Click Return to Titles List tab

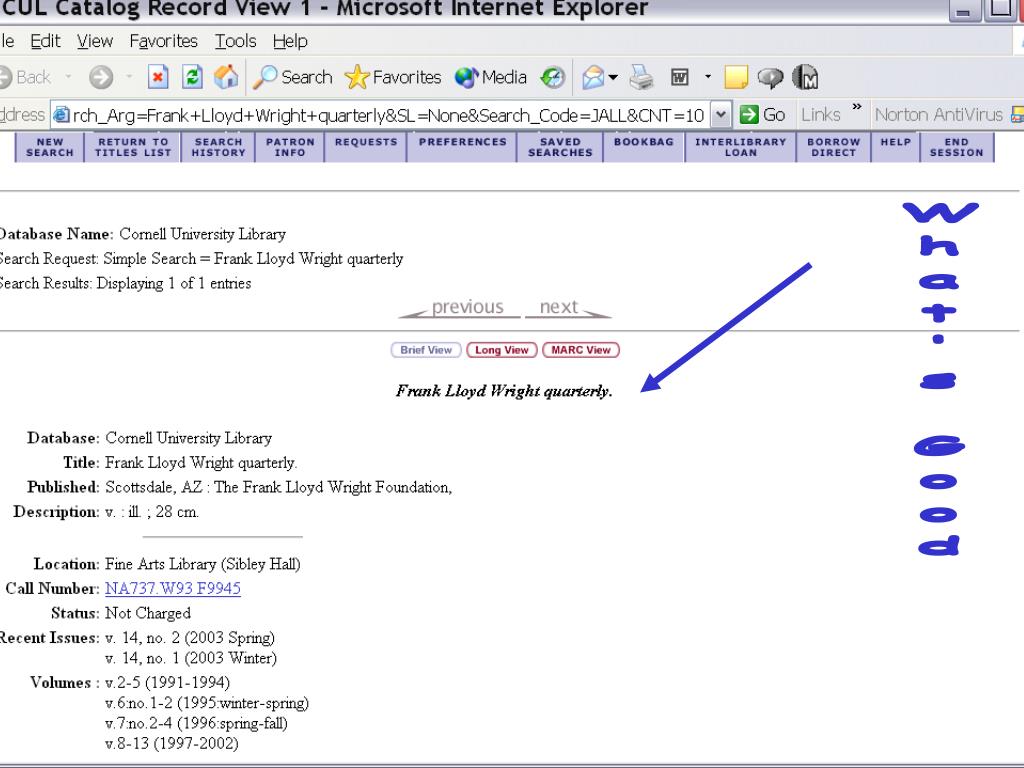(x=133, y=147)
